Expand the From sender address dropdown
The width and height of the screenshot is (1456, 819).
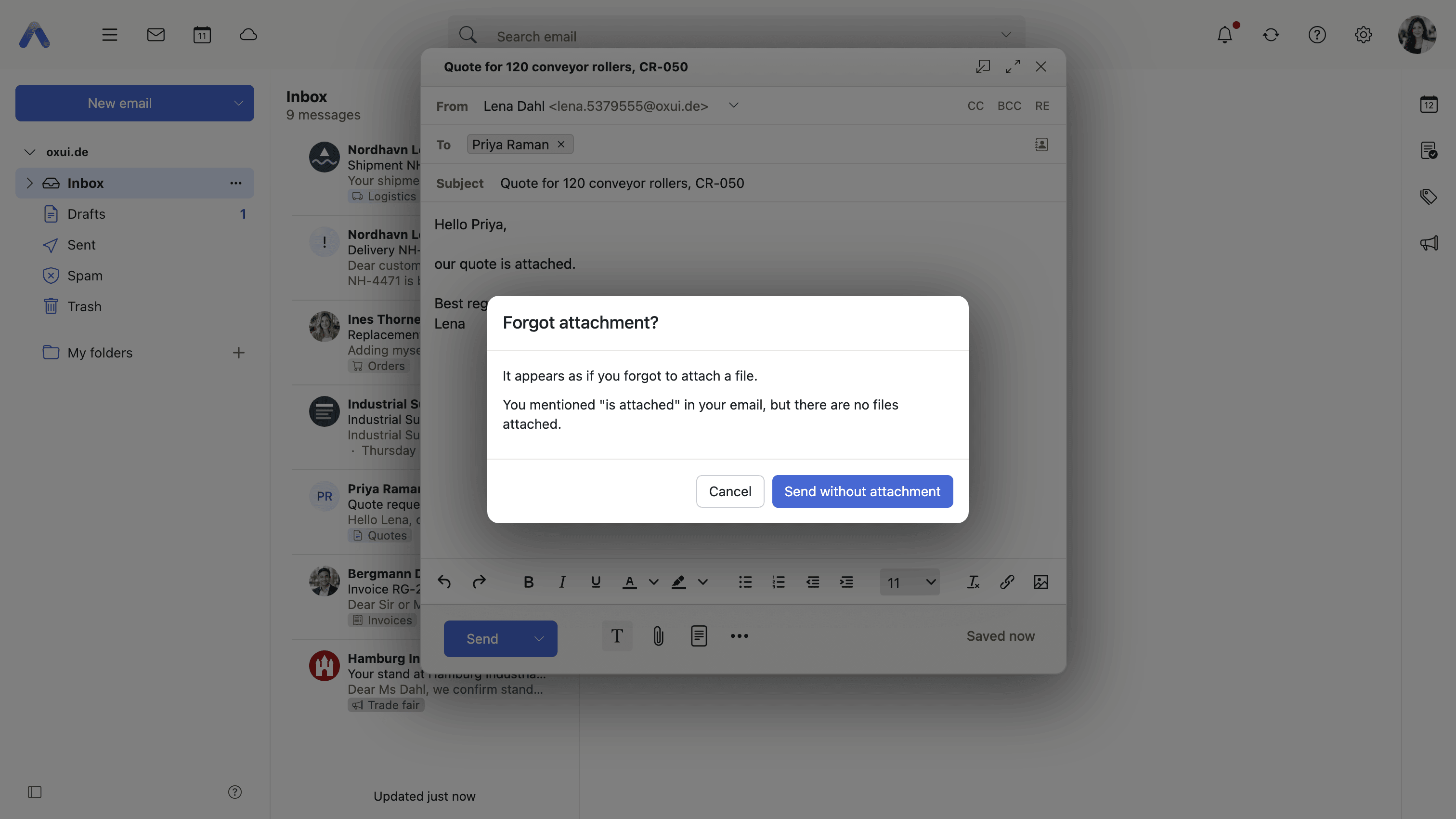pos(733,105)
